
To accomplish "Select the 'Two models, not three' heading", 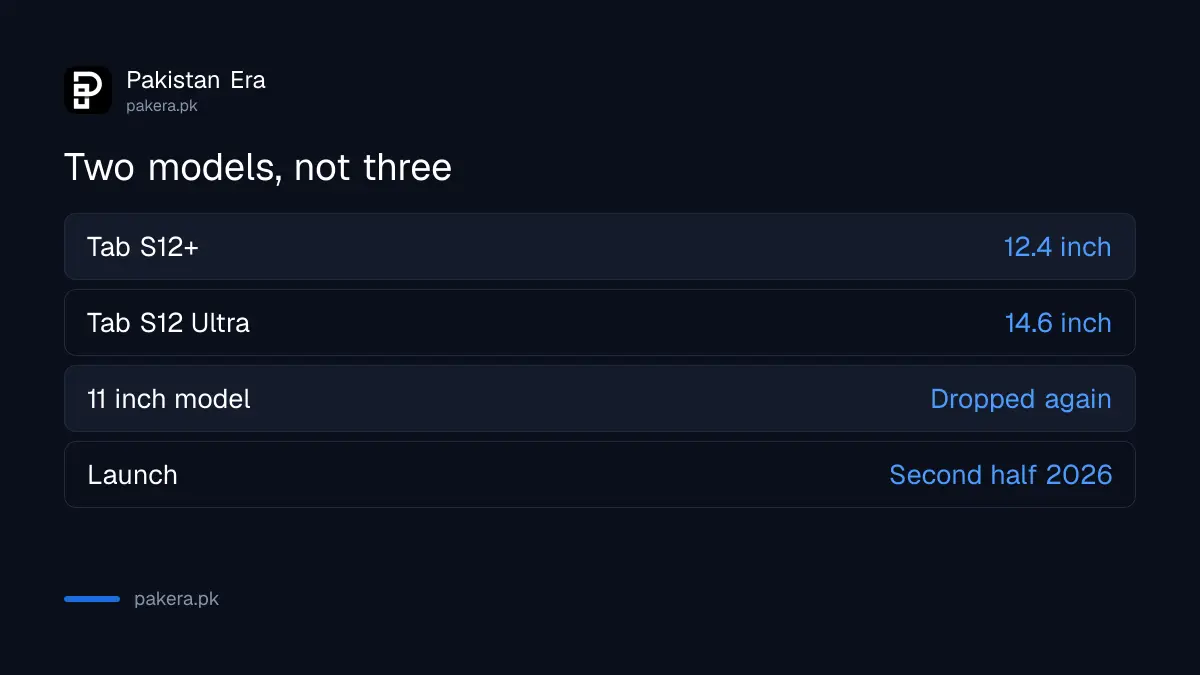I will pyautogui.click(x=258, y=167).
